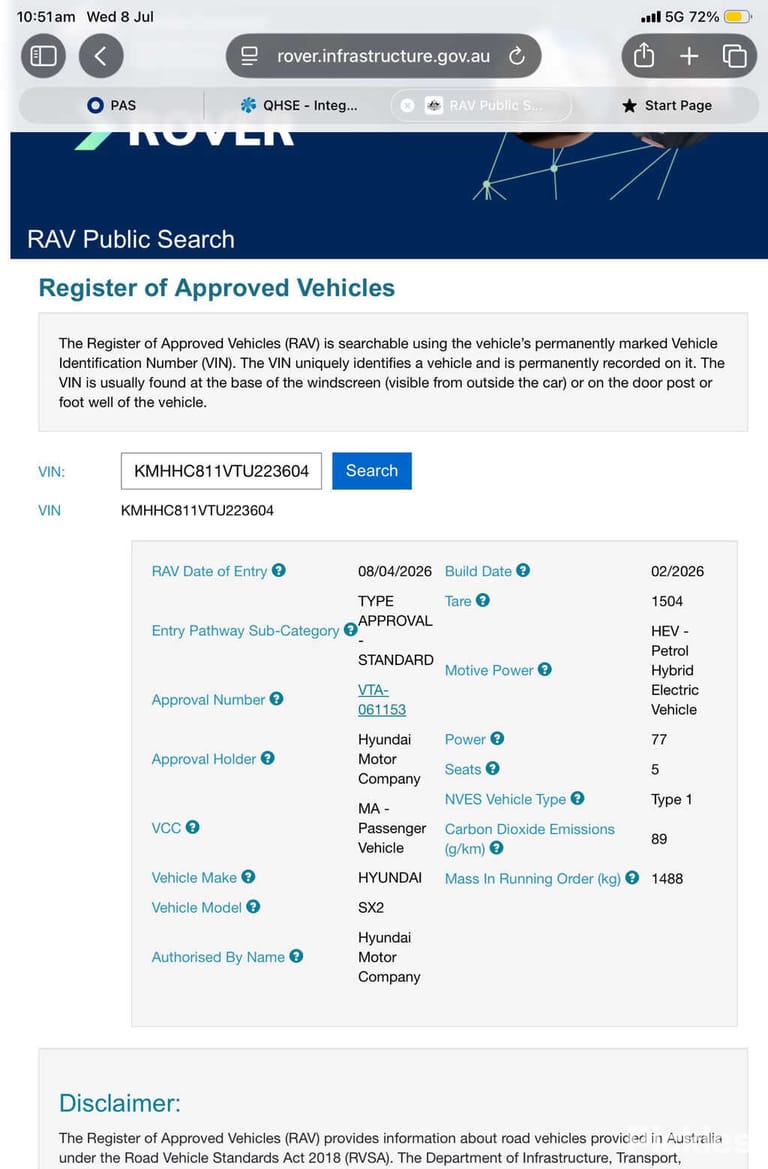Select the TYPE APPROVAL - STANDARD value
Screen dimensions: 768x1169
coord(395,630)
